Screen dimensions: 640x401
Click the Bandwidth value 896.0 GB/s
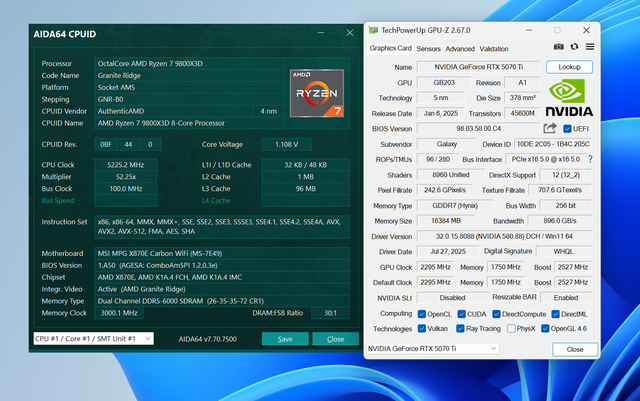pos(560,221)
